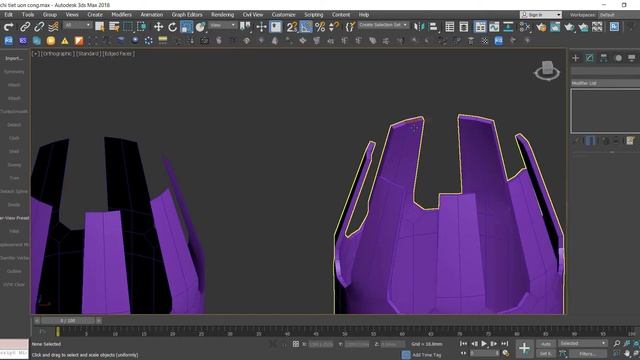This screenshot has width=640, height=360.
Task: Click Add Time Tag
Action: (x=427, y=355)
